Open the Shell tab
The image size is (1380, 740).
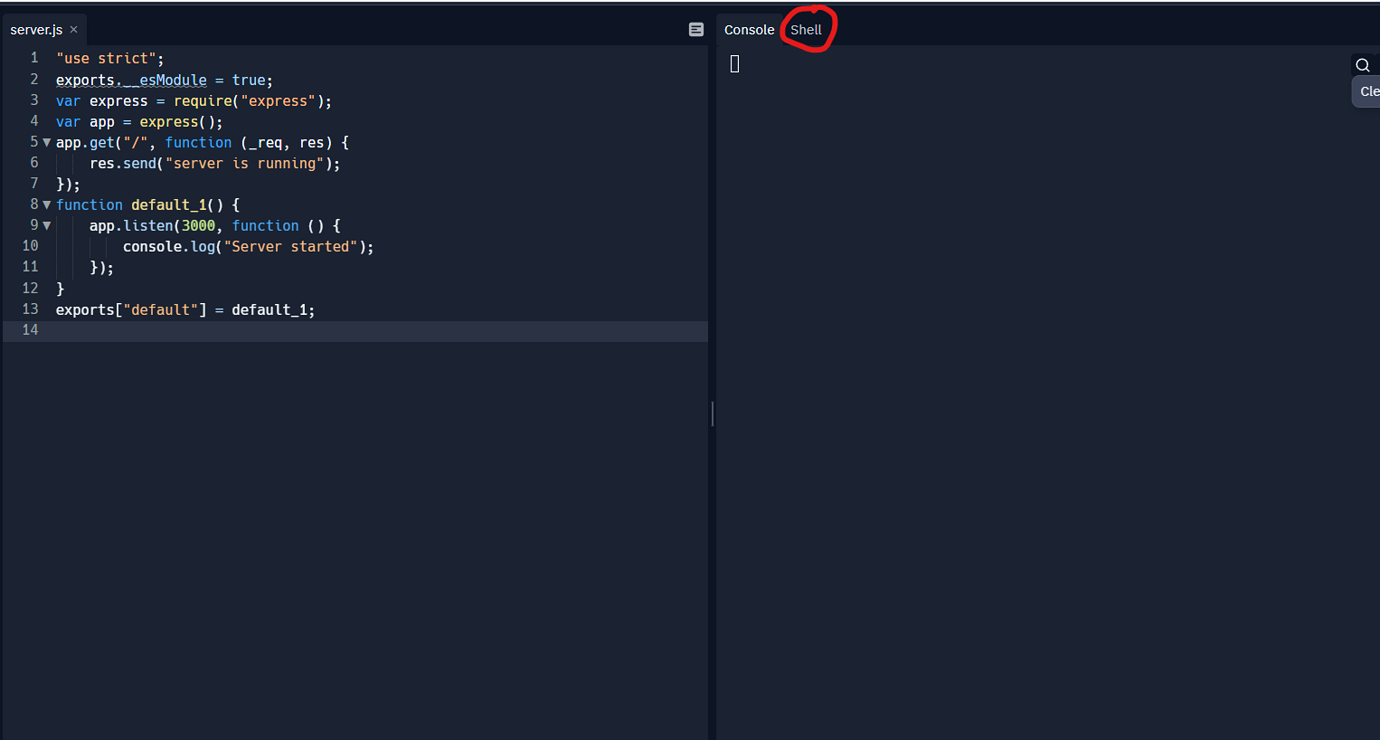click(806, 30)
